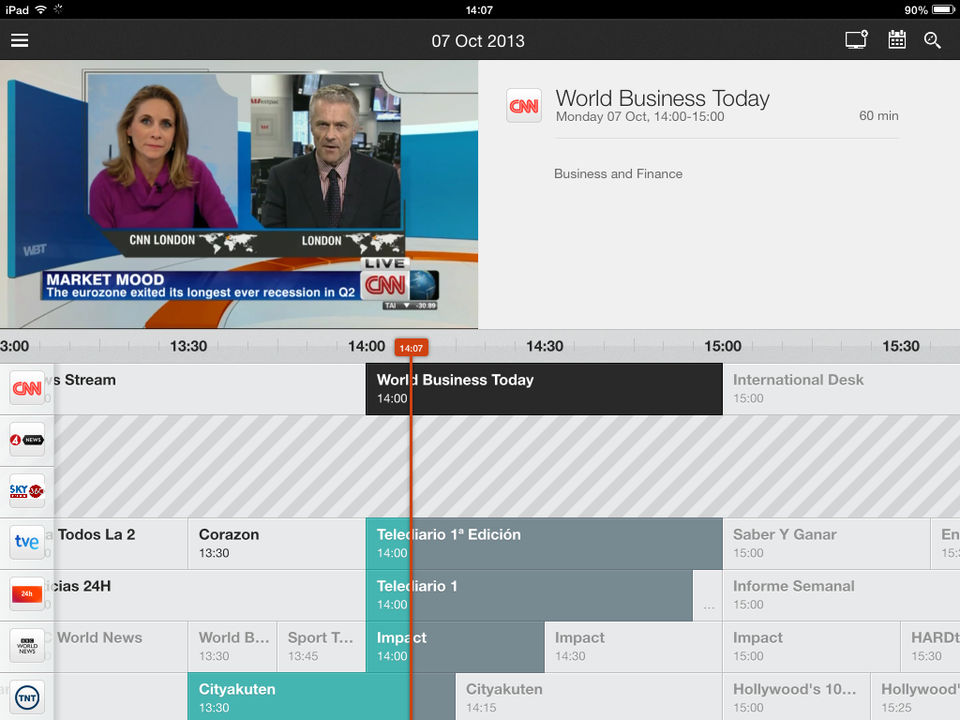The width and height of the screenshot is (960, 720).
Task: Select the tve channel logo
Action: click(x=27, y=542)
